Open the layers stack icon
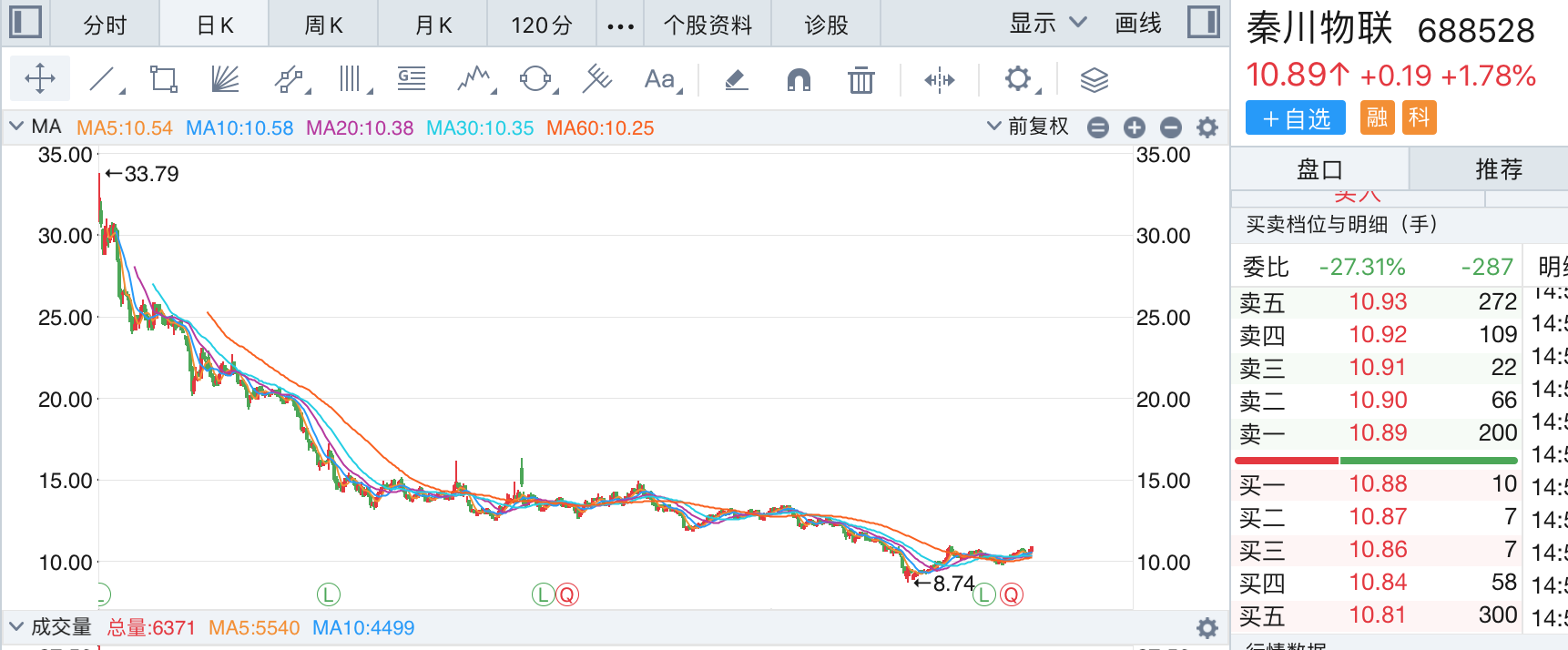This screenshot has height=650, width=1568. [1094, 80]
